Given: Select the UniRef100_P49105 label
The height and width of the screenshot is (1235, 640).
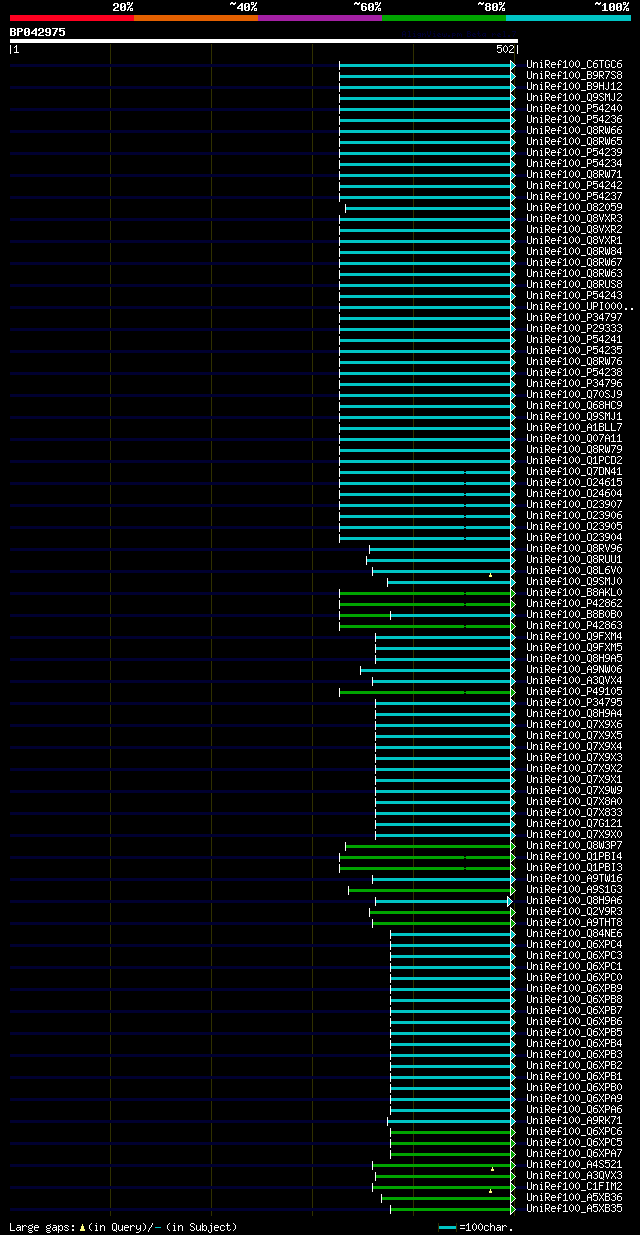Looking at the screenshot, I should tap(574, 691).
